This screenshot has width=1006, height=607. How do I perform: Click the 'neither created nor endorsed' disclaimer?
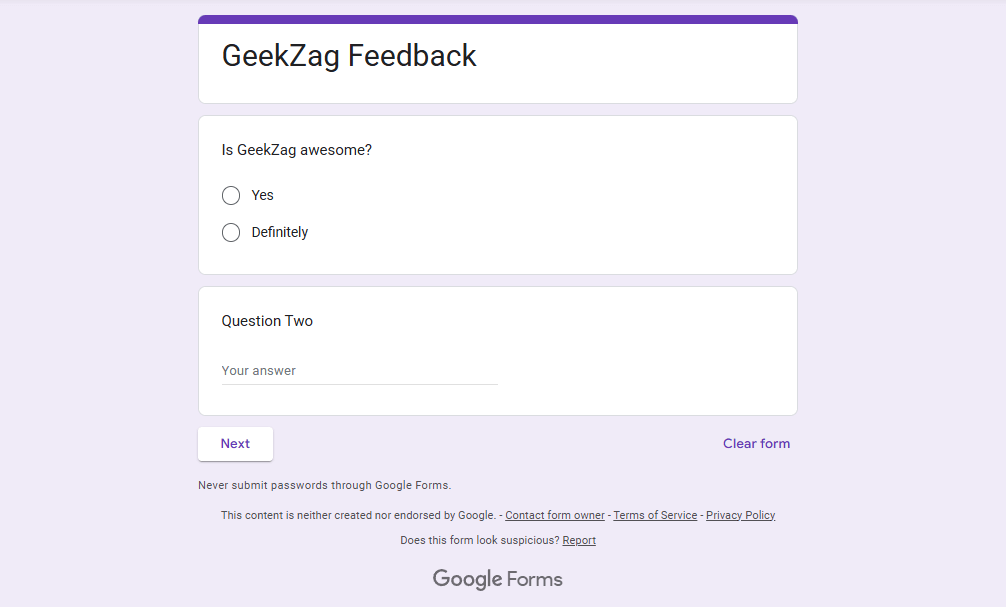(x=358, y=515)
